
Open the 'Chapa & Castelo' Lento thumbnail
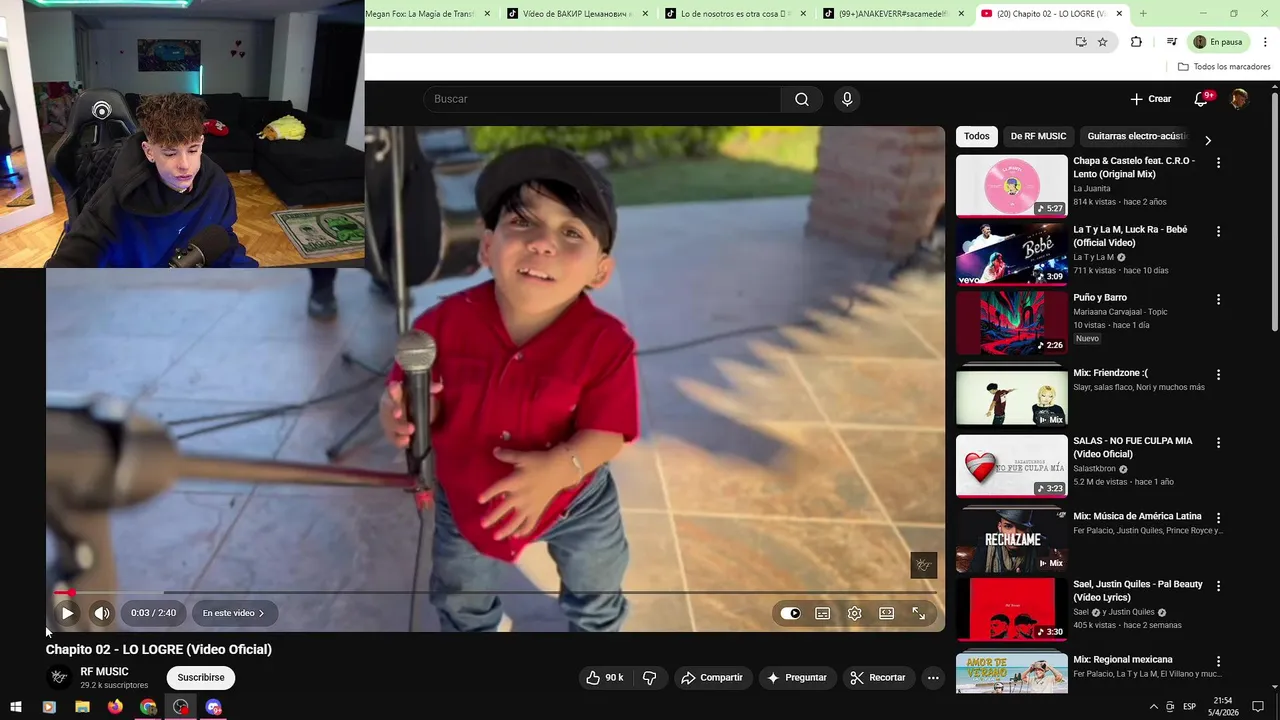[x=1012, y=185]
